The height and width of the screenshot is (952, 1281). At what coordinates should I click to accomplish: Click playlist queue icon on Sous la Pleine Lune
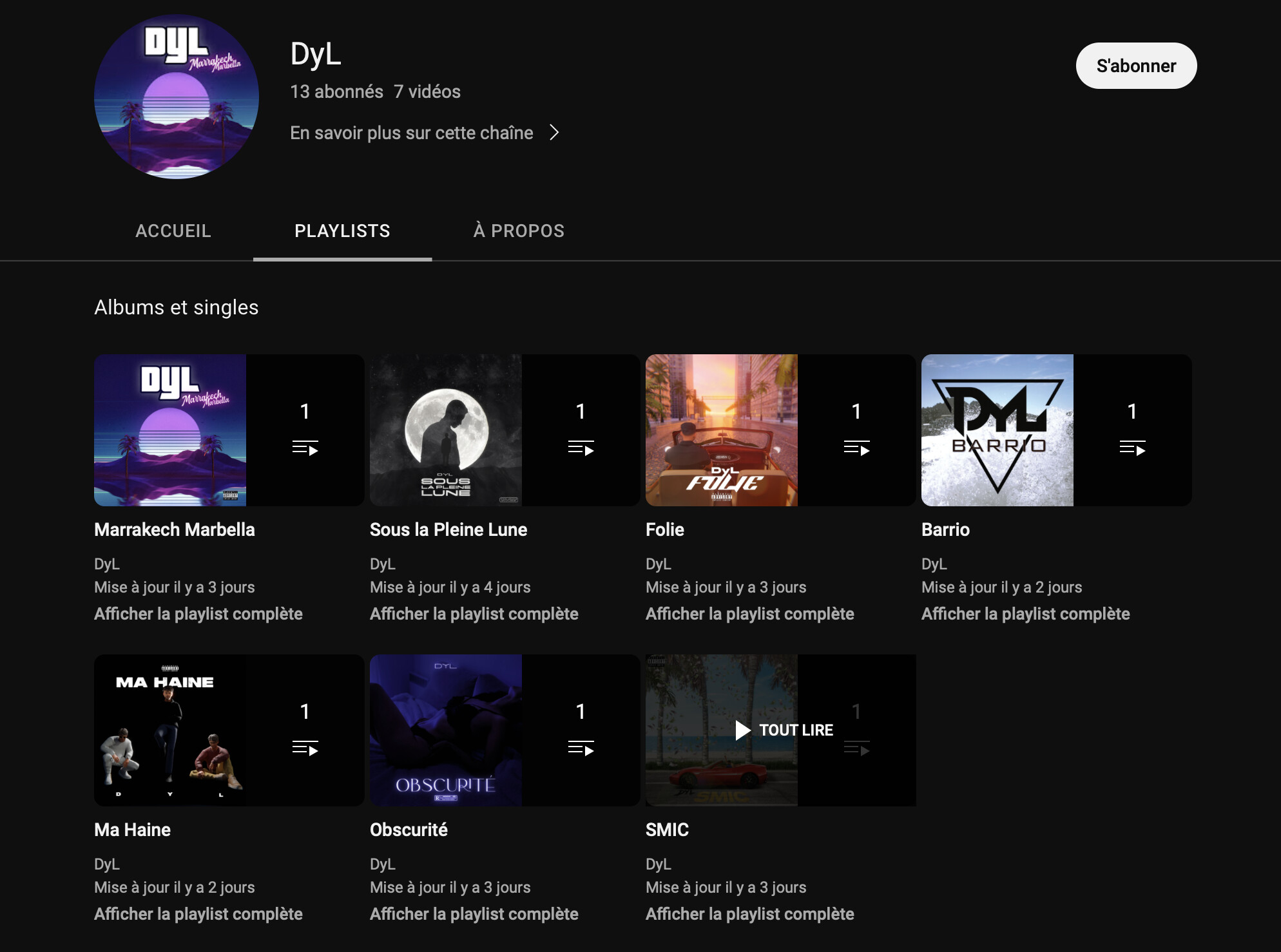[581, 448]
